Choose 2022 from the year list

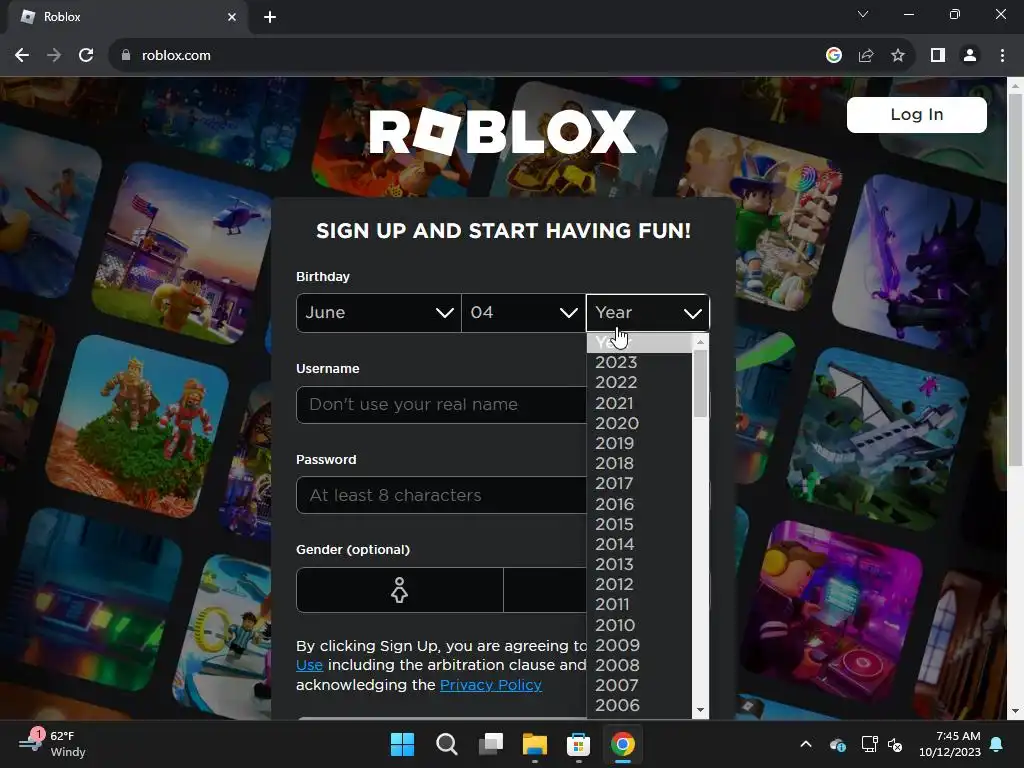point(639,383)
